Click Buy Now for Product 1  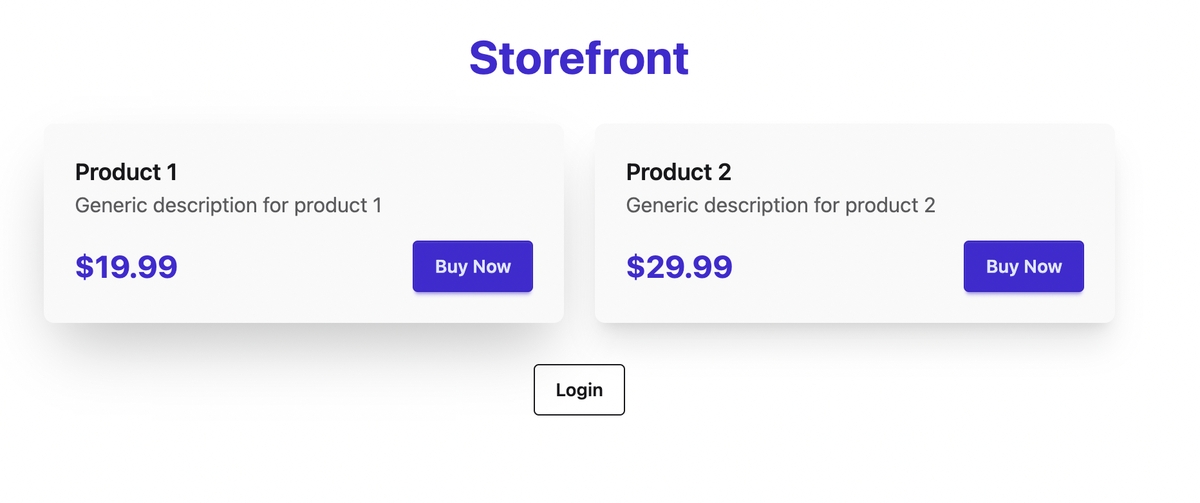tap(472, 267)
